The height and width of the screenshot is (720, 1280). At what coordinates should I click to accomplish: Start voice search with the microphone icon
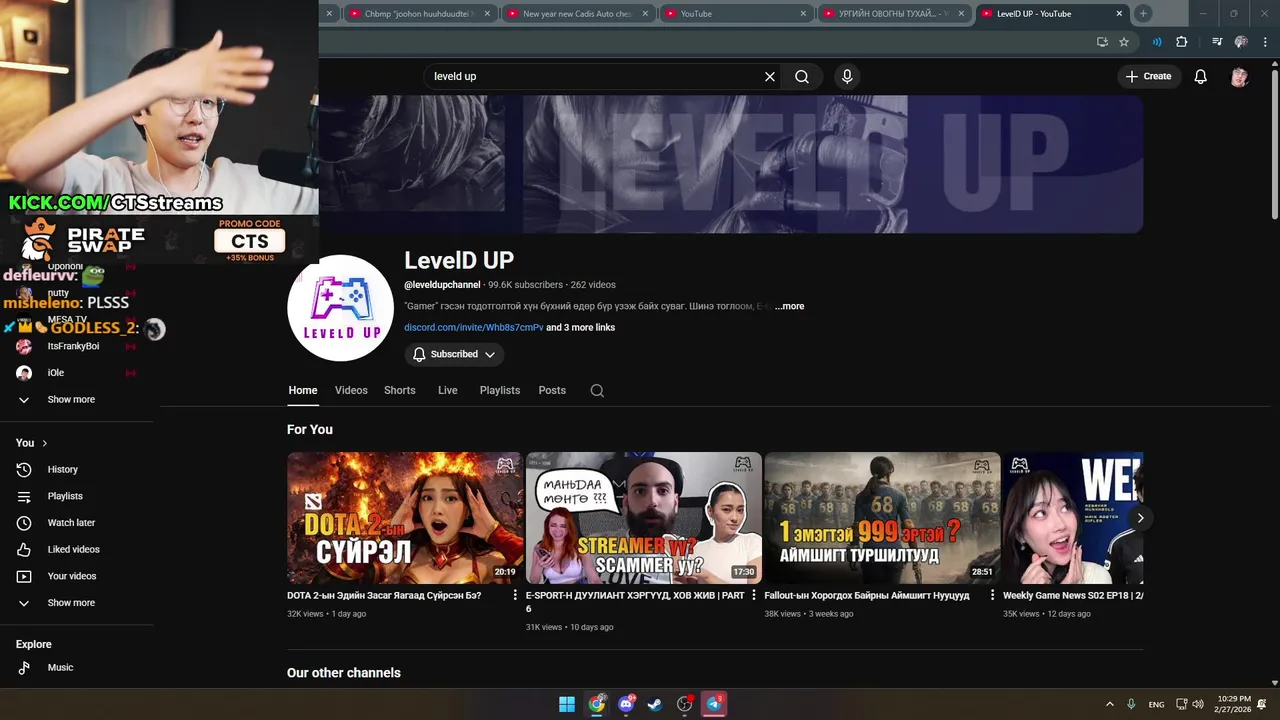click(x=847, y=77)
